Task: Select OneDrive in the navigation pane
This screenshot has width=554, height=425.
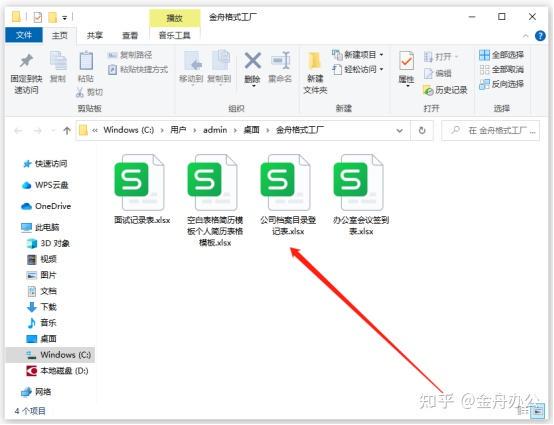Action: pyautogui.click(x=46, y=206)
